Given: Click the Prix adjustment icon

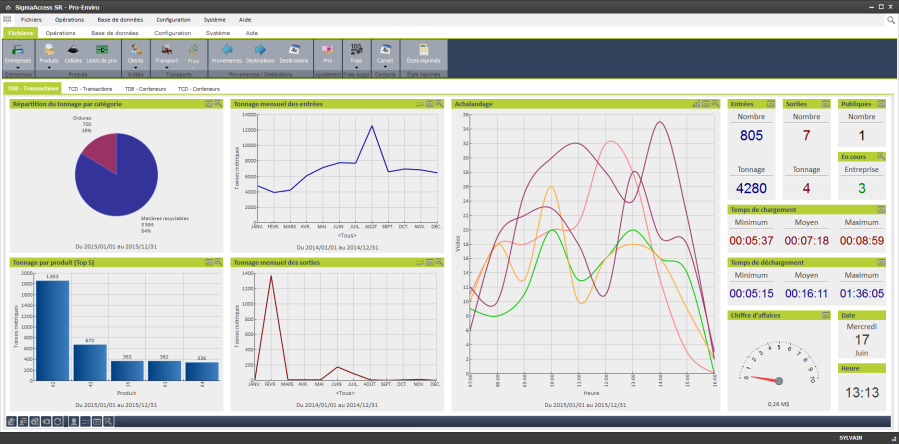Looking at the screenshot, I should click(x=327, y=52).
